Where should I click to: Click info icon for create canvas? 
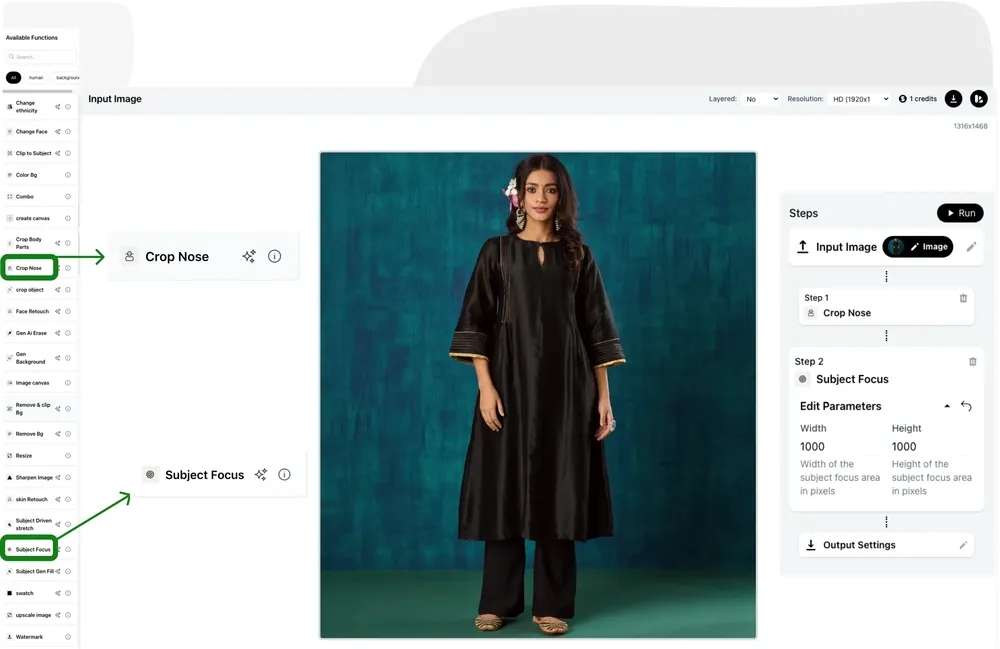(x=68, y=219)
